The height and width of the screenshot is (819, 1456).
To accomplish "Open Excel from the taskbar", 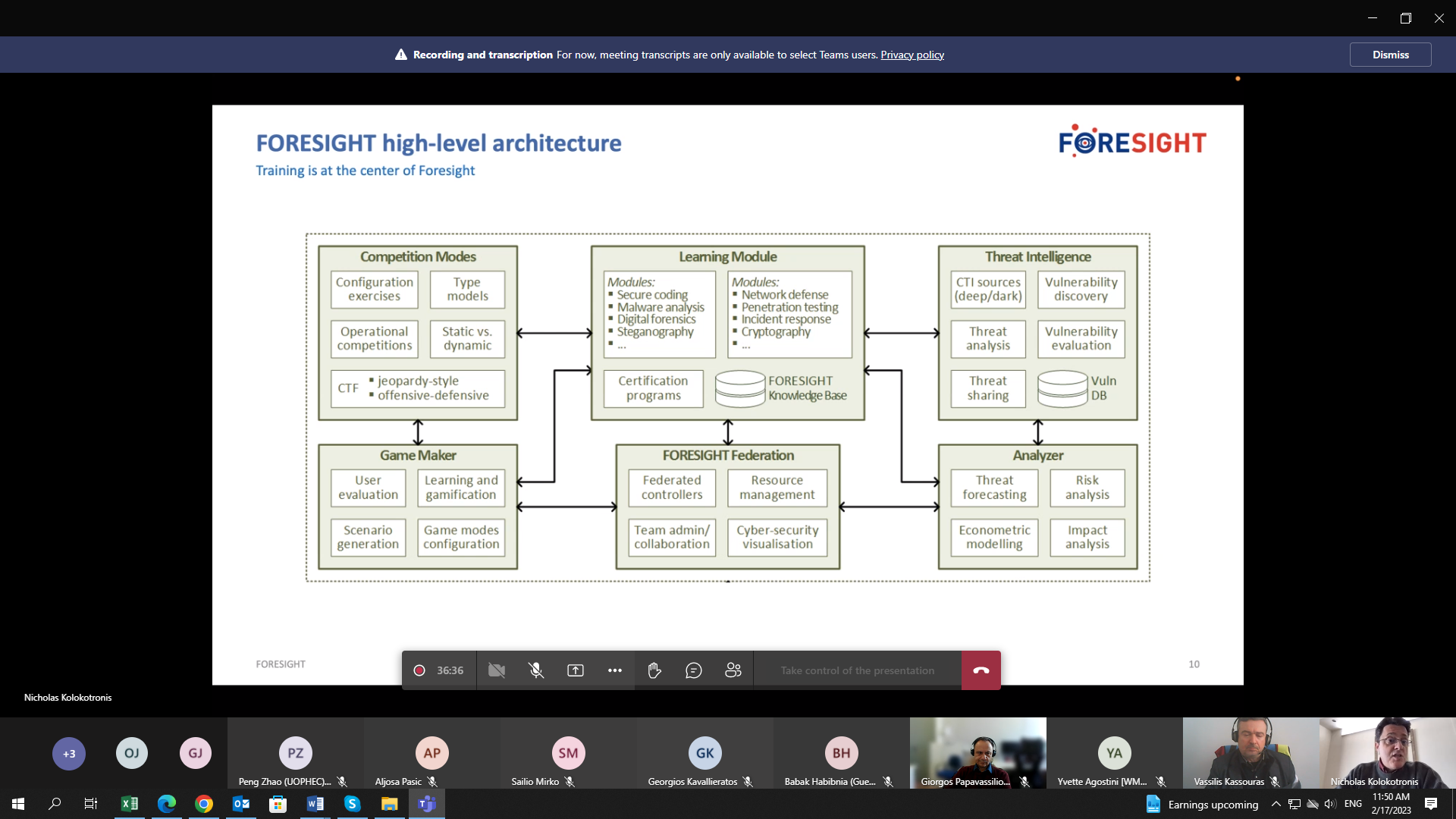I will point(130,804).
